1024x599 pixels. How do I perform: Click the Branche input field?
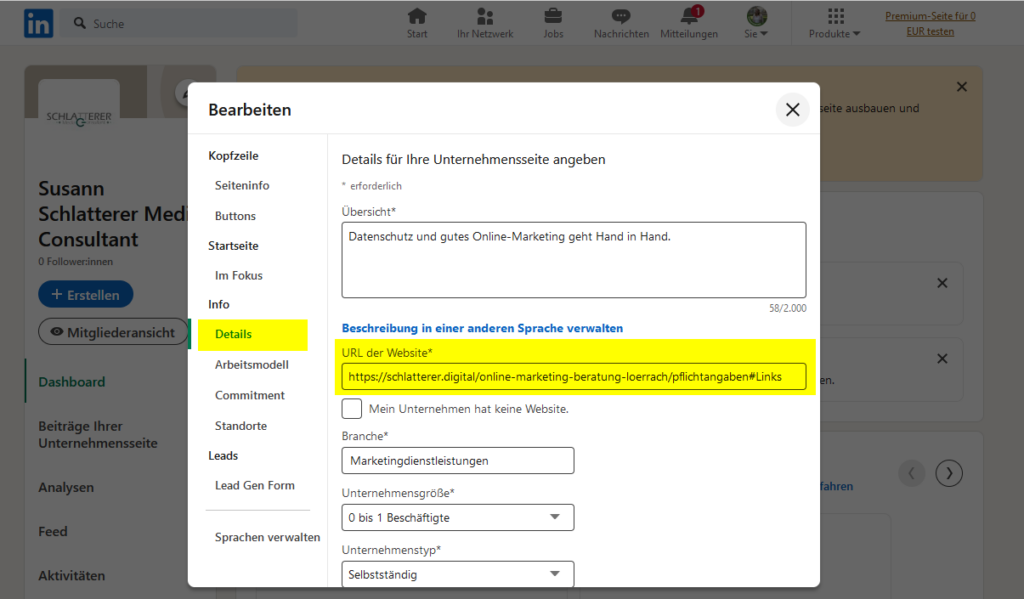click(458, 461)
